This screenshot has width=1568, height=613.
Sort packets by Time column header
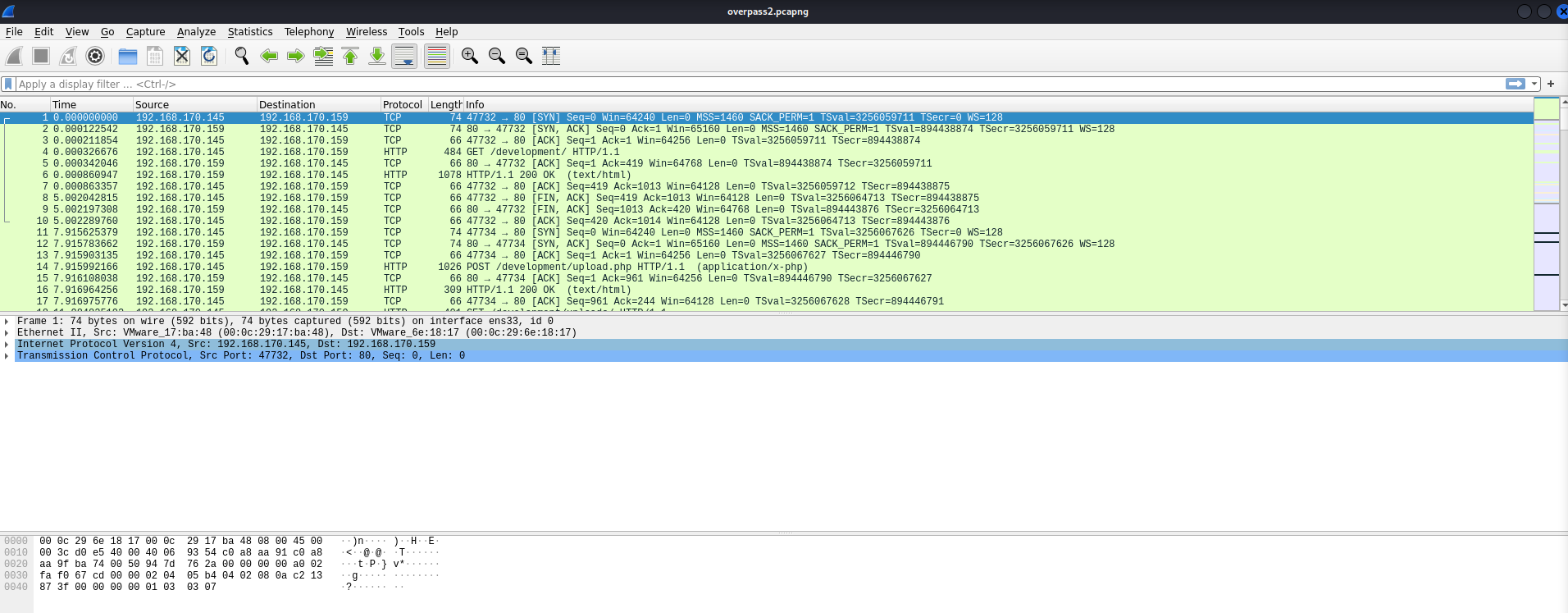[92, 104]
